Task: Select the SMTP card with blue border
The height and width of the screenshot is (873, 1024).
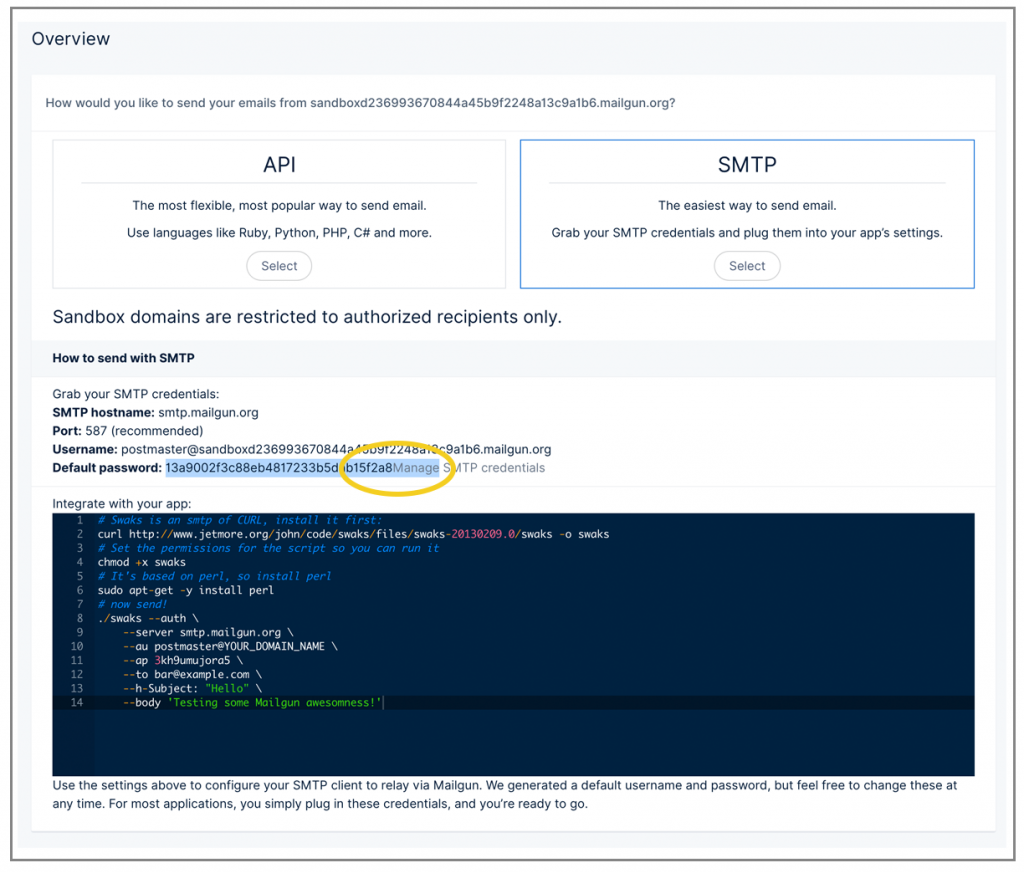Action: click(x=747, y=213)
